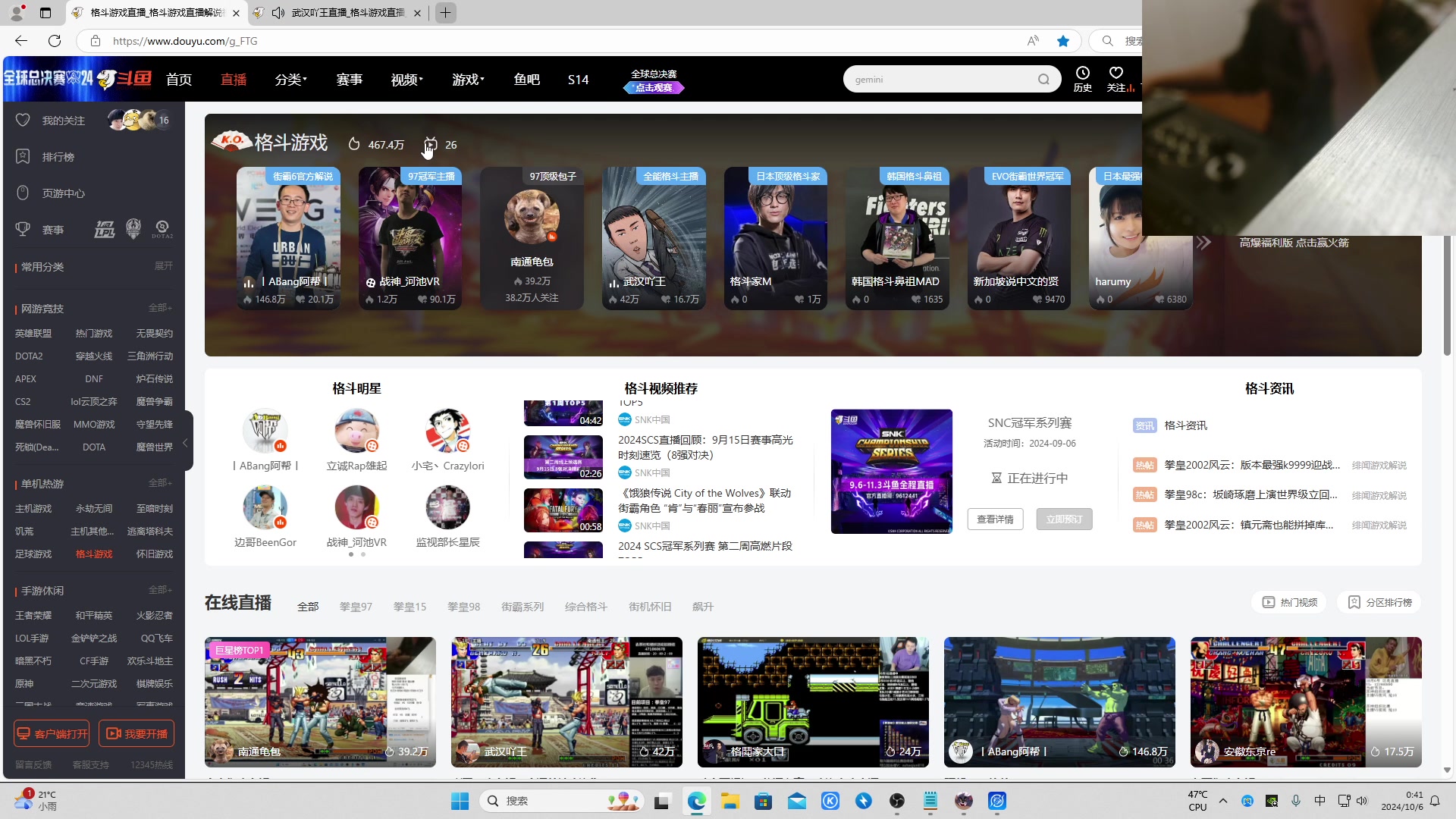The height and width of the screenshot is (819, 1456).
Task: Open the 格閣家大口 live stream thumbnail
Action: tap(813, 702)
